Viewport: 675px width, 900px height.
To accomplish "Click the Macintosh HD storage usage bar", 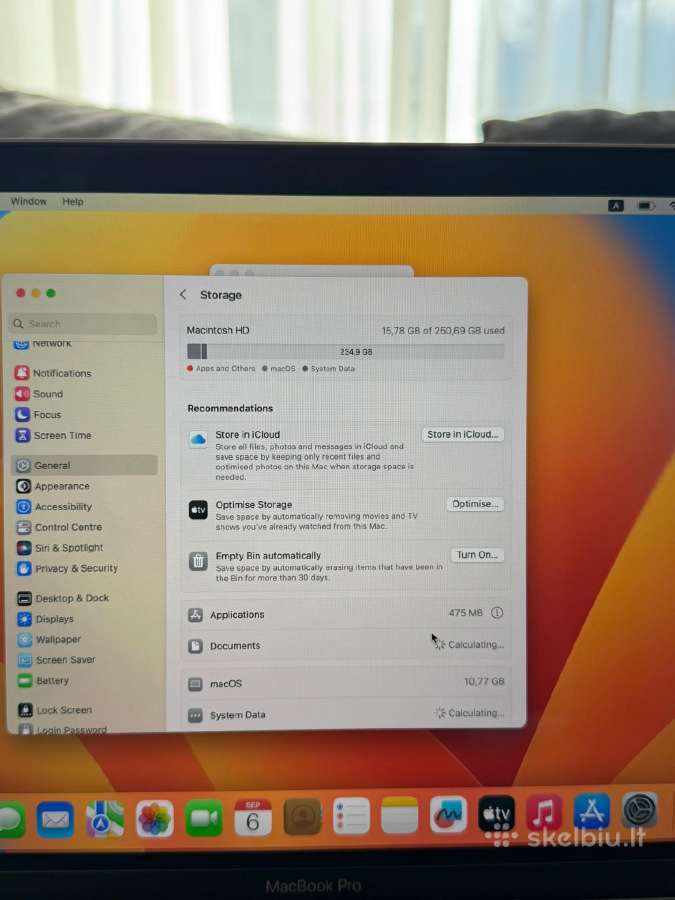I will pyautogui.click(x=346, y=351).
